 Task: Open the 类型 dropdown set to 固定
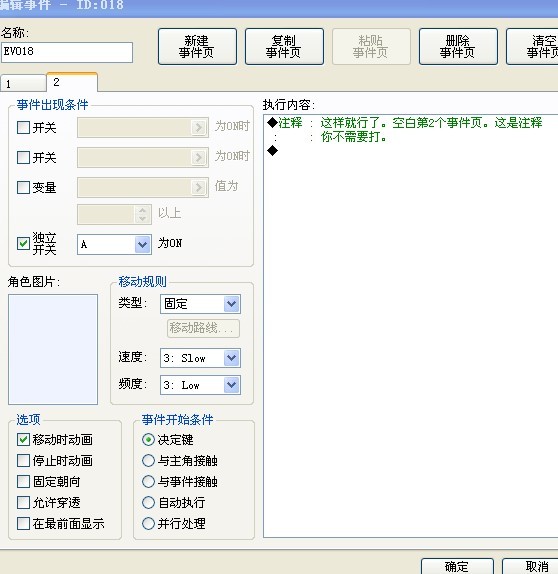click(x=200, y=304)
